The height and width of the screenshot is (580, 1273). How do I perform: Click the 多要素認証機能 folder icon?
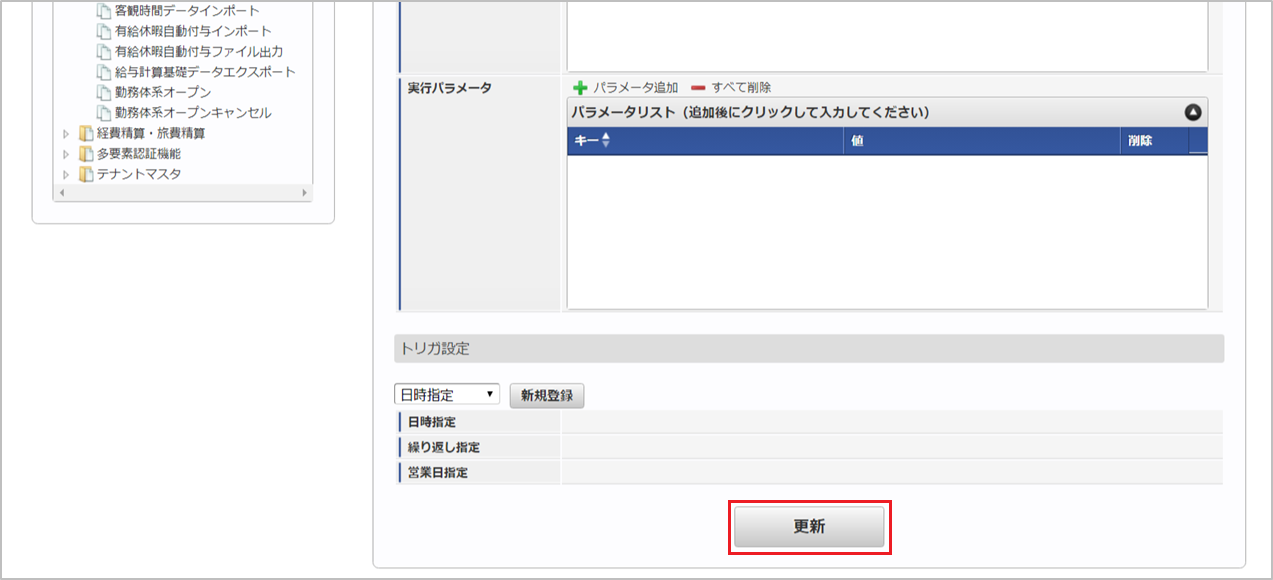click(86, 154)
